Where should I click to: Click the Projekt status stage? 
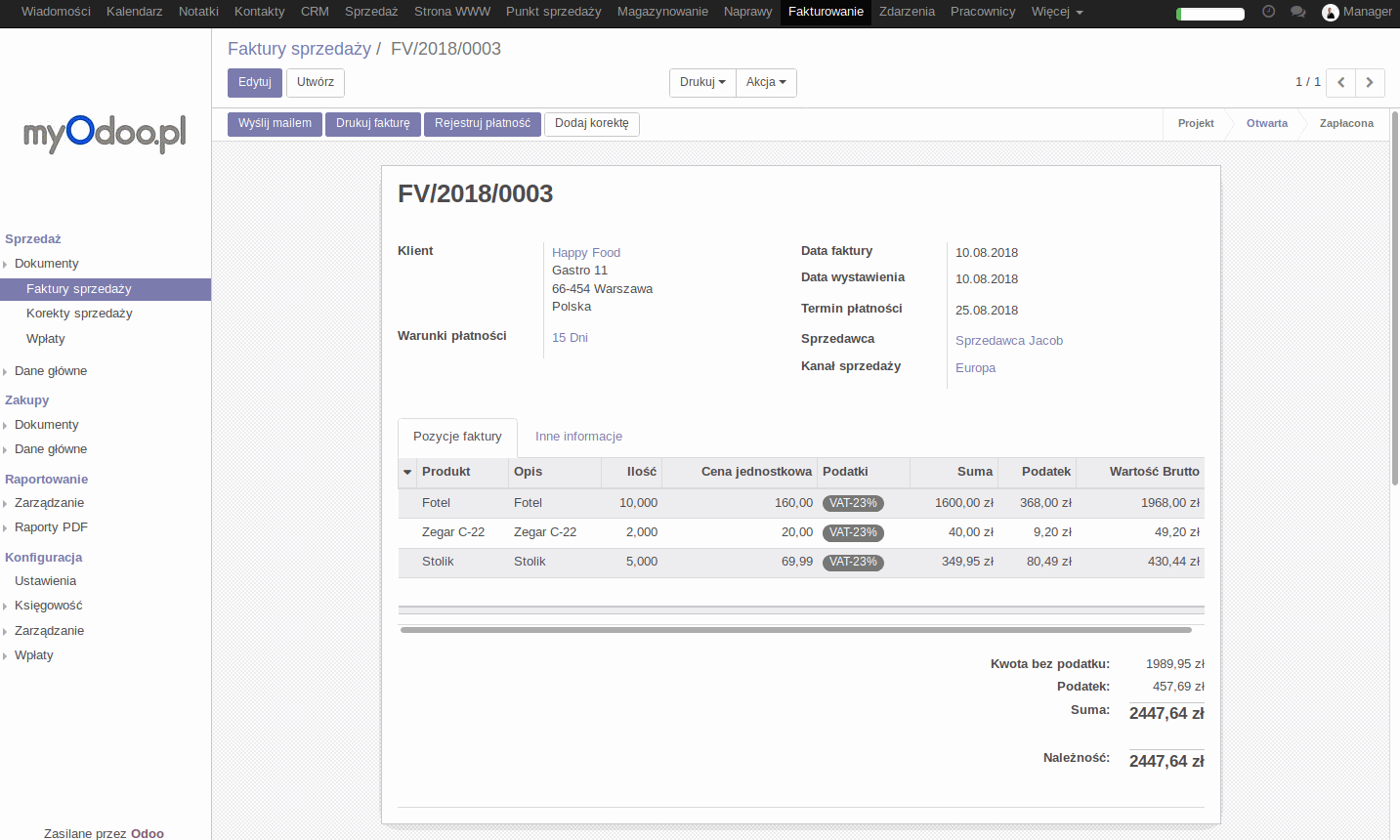pos(1196,124)
